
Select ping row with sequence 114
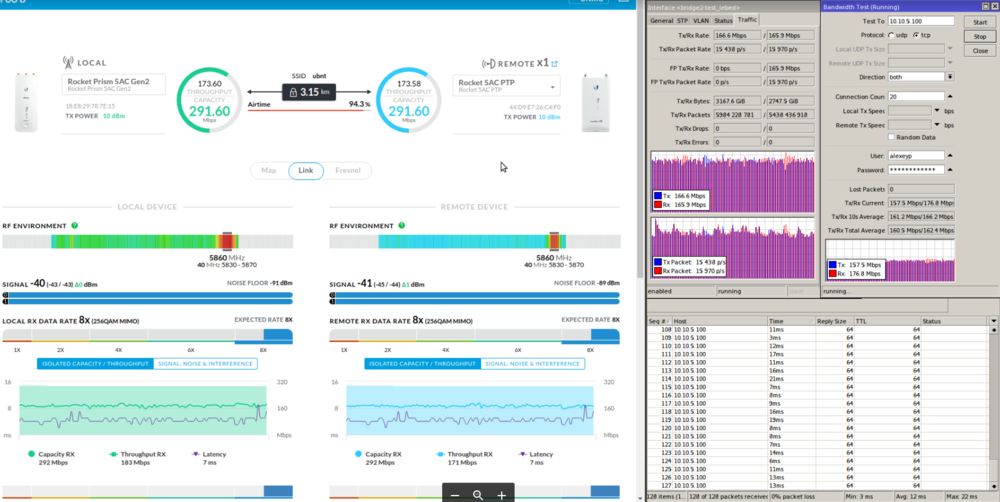coord(818,379)
